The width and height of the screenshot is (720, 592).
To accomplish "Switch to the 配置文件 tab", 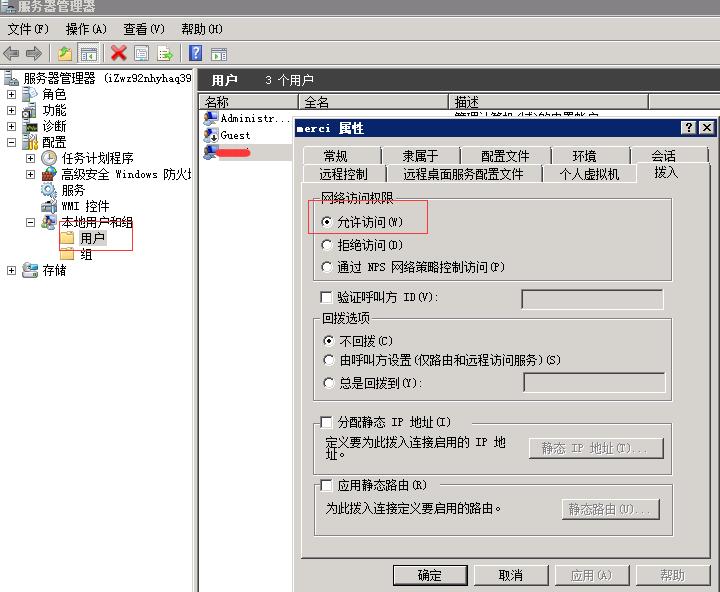I will pos(506,156).
